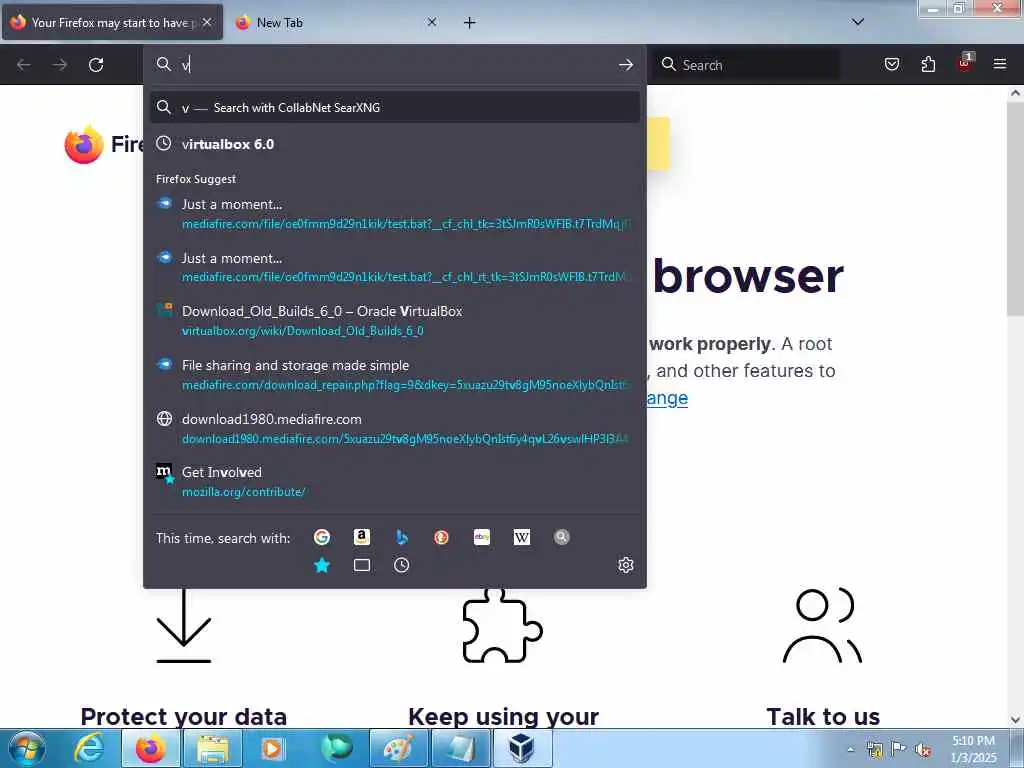This screenshot has width=1024, height=768.
Task: Click the Firefox logo on the page
Action: (x=84, y=144)
